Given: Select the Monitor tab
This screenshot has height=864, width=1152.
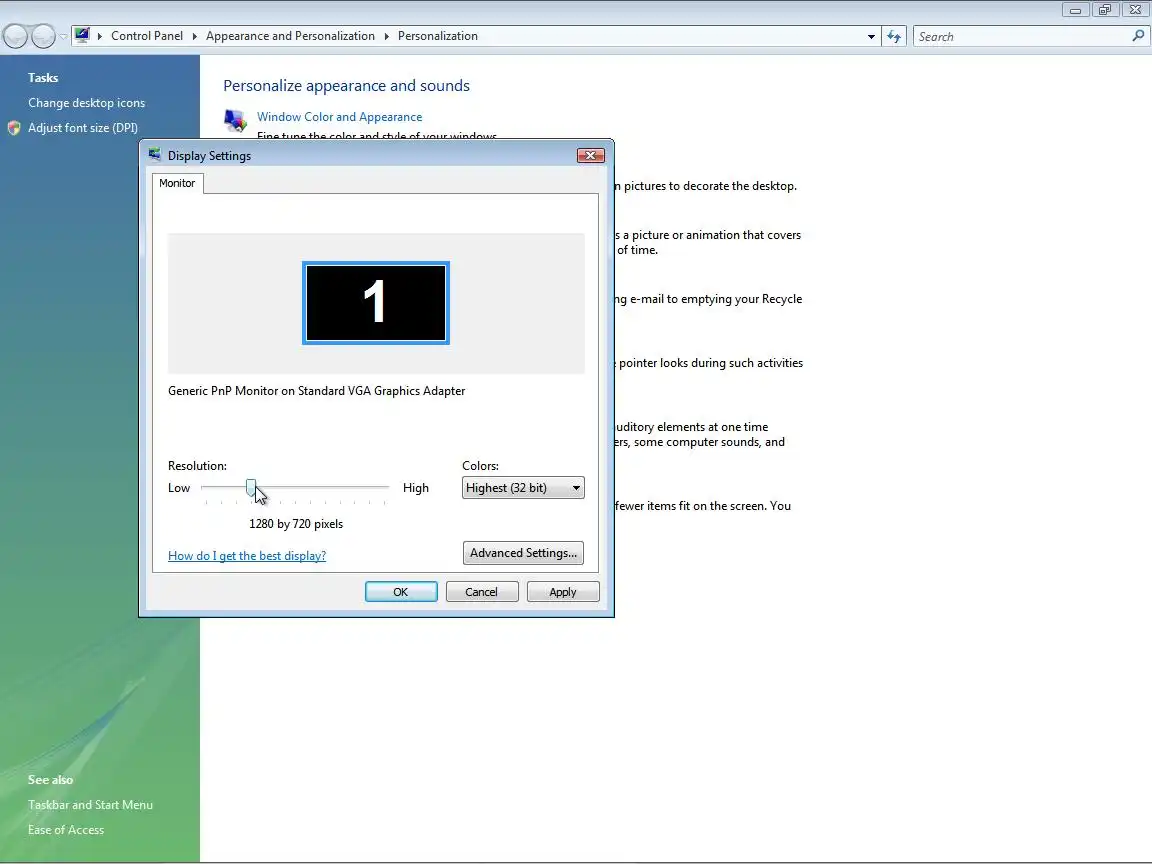Looking at the screenshot, I should point(177,183).
